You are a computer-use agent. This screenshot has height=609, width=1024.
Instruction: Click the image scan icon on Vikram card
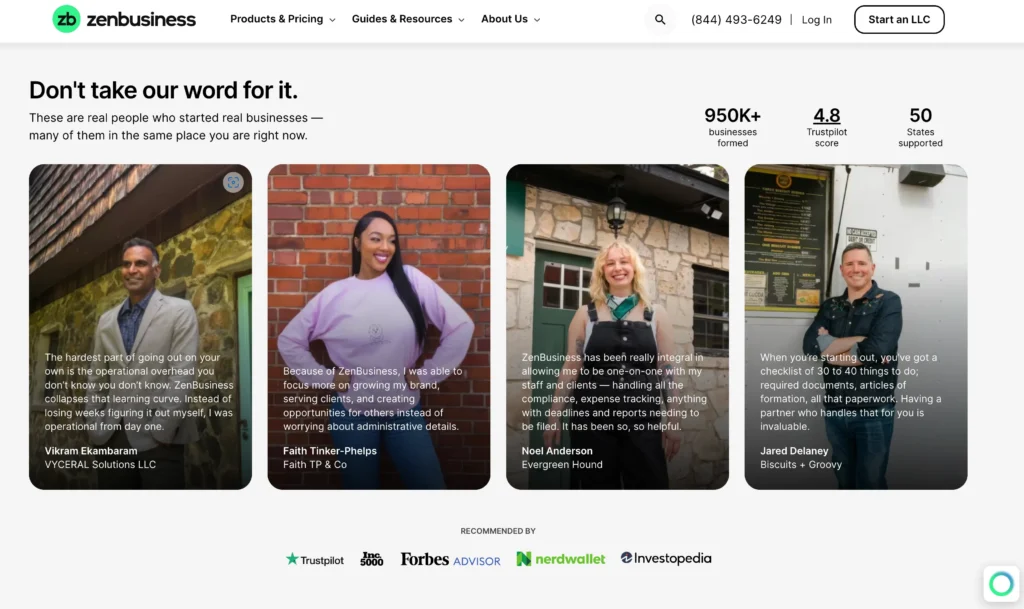tap(233, 182)
